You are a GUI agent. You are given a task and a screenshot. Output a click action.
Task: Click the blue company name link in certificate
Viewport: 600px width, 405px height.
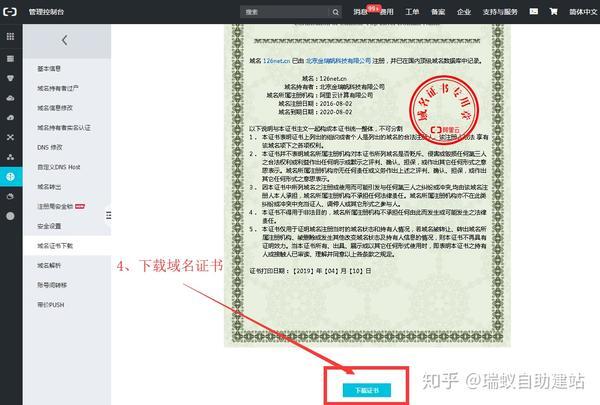339,61
